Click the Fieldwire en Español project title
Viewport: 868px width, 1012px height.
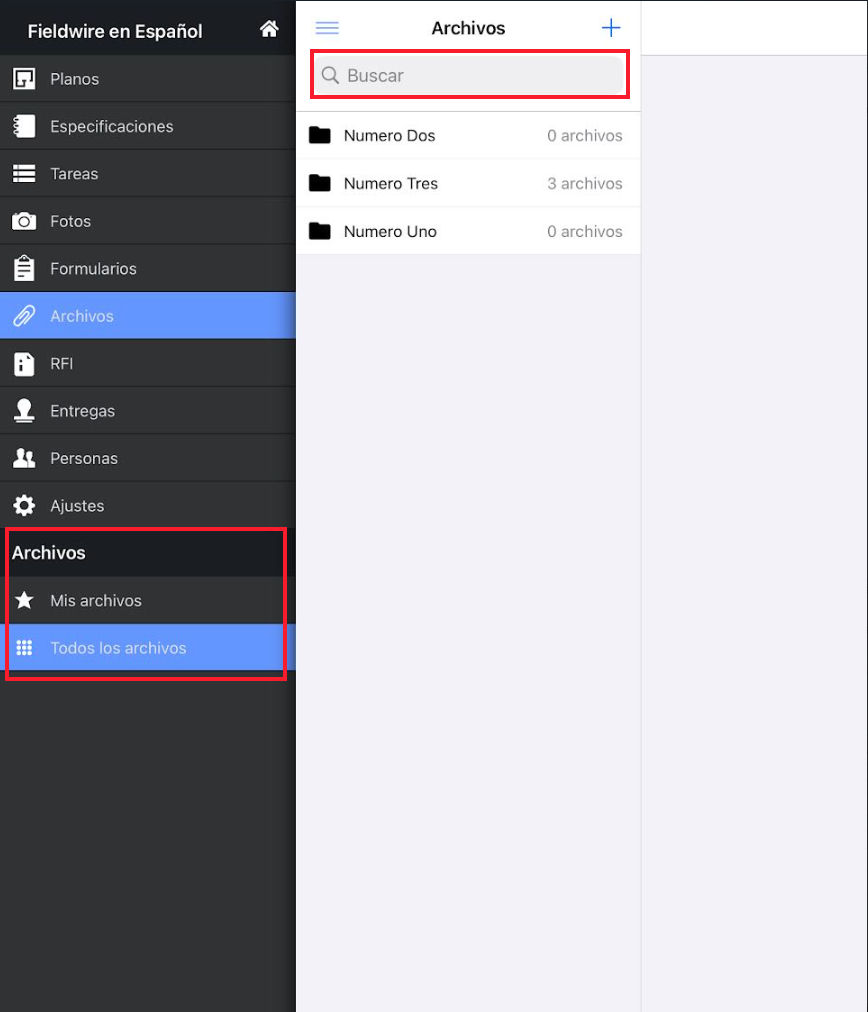(115, 31)
